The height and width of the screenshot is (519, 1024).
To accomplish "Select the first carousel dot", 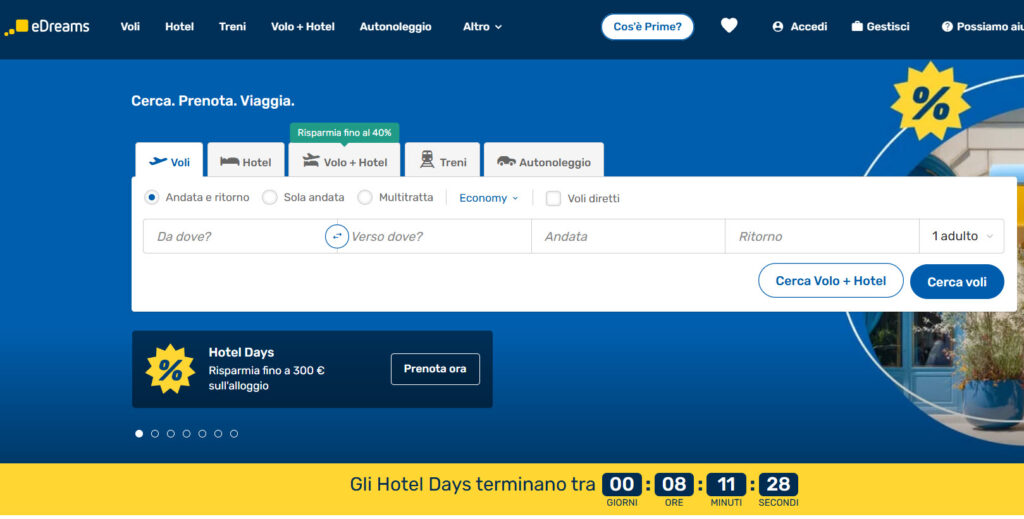I will pyautogui.click(x=139, y=433).
